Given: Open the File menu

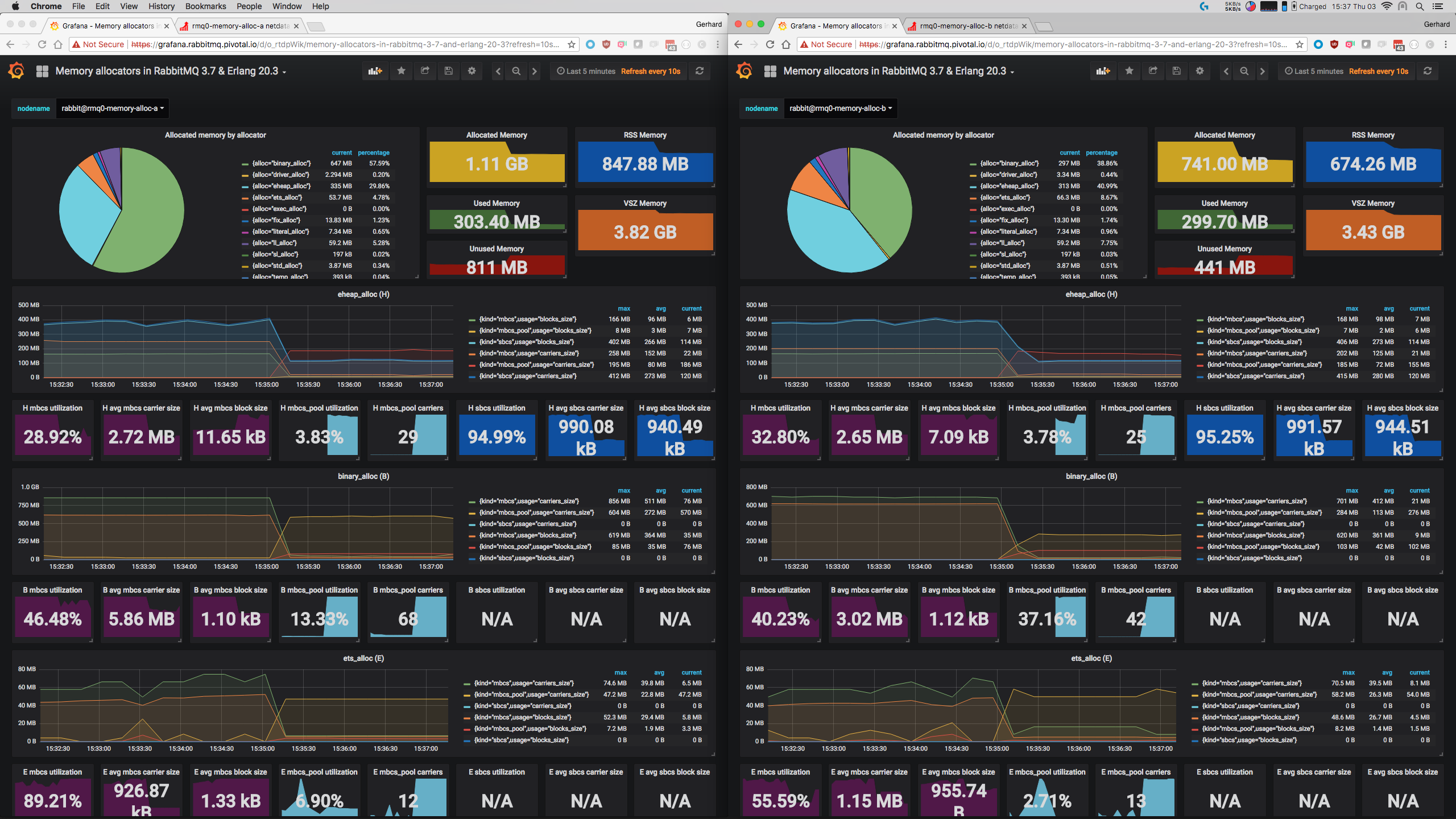Looking at the screenshot, I should pyautogui.click(x=78, y=6).
